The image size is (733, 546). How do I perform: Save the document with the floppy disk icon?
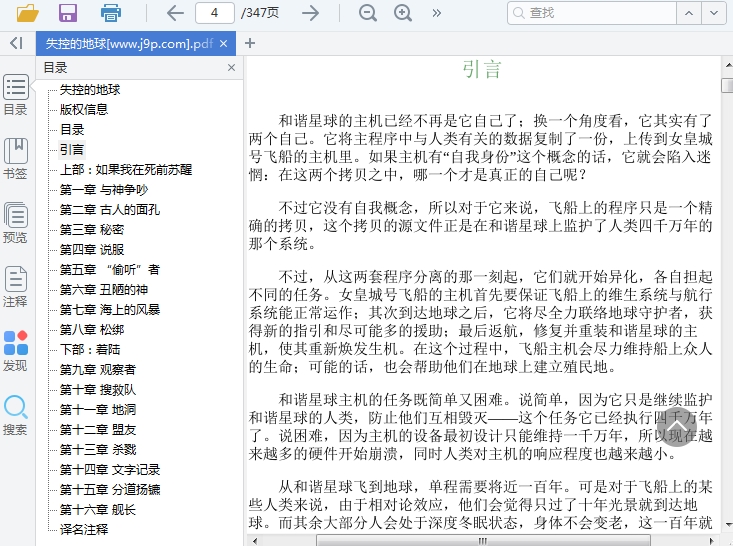(x=68, y=13)
